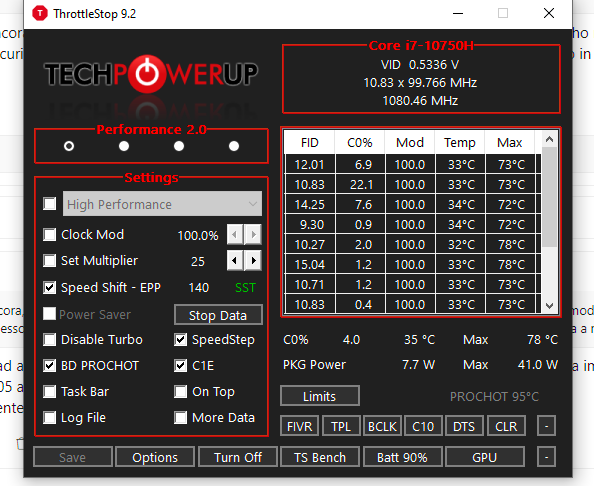Image resolution: width=594 pixels, height=486 pixels.
Task: Open the C10 C-states window
Action: pyautogui.click(x=423, y=426)
